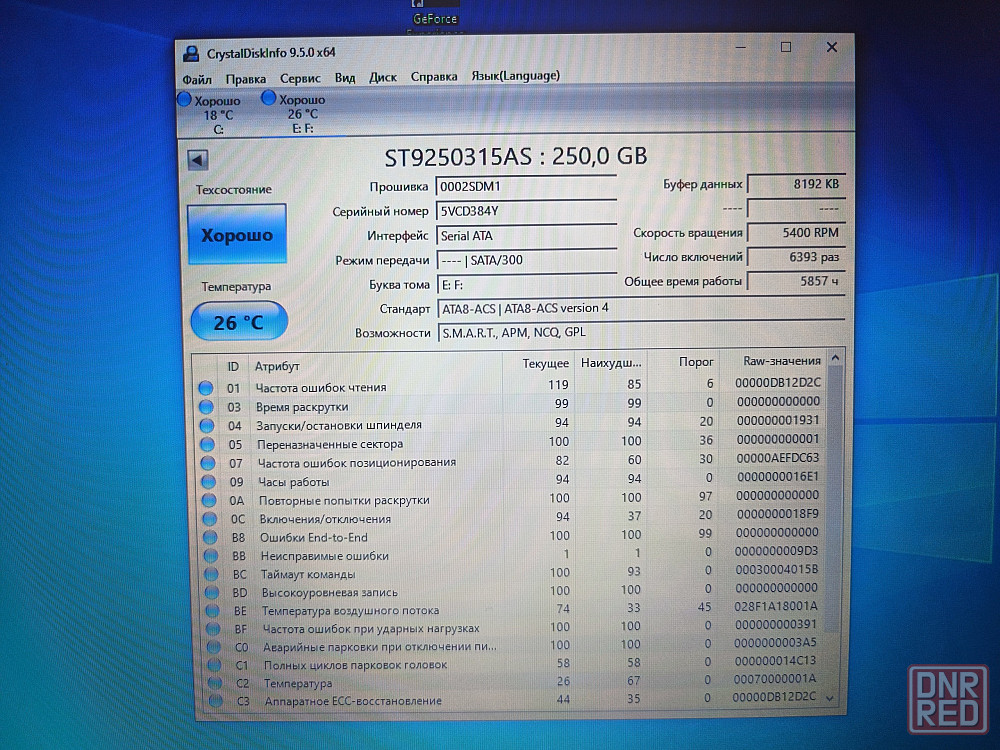Click the Атрибут column header

coord(375,365)
